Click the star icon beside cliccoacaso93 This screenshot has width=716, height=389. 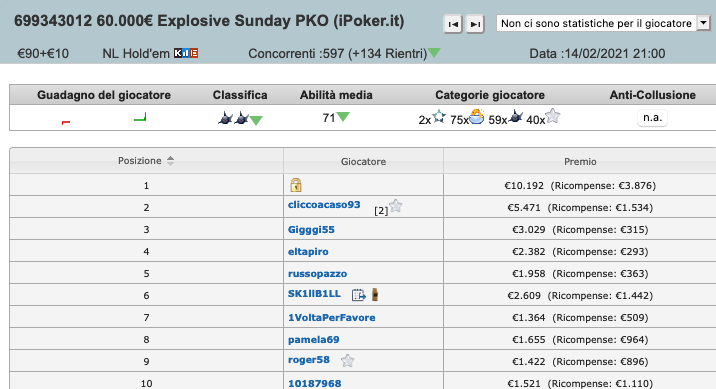coord(395,206)
